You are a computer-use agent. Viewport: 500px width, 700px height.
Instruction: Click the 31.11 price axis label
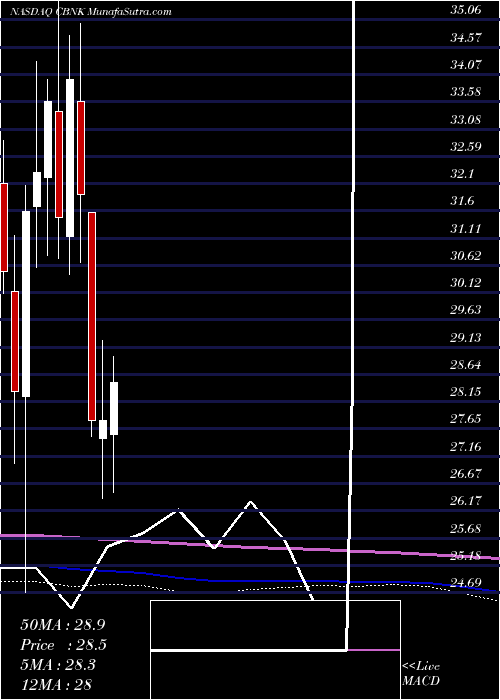point(465,229)
